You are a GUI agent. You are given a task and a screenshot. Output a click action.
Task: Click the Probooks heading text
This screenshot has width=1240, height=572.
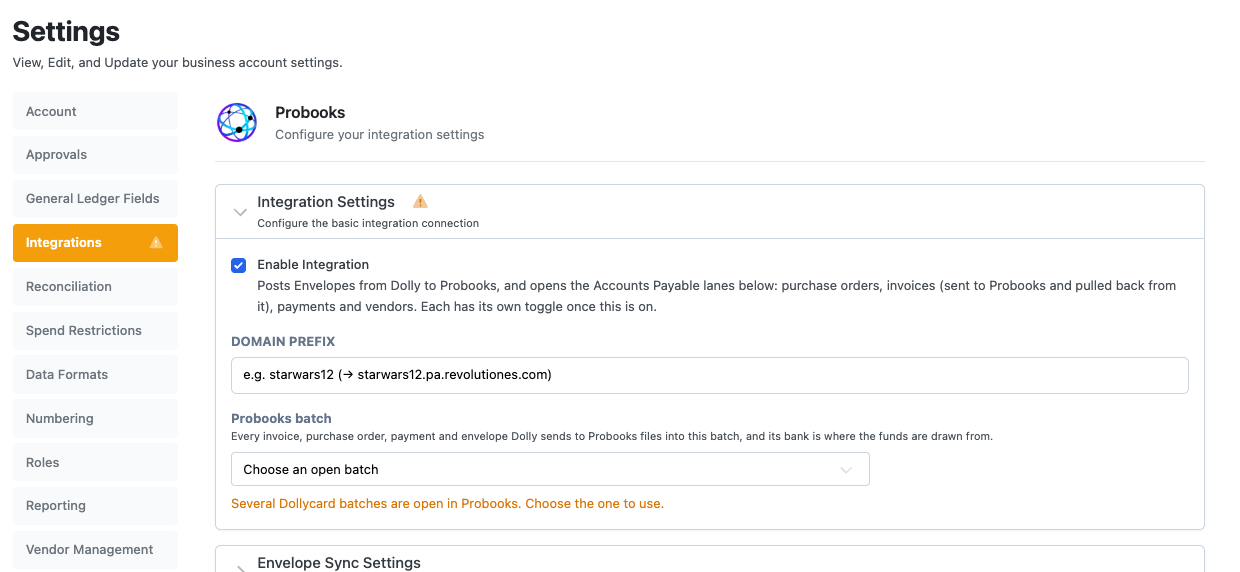310,113
